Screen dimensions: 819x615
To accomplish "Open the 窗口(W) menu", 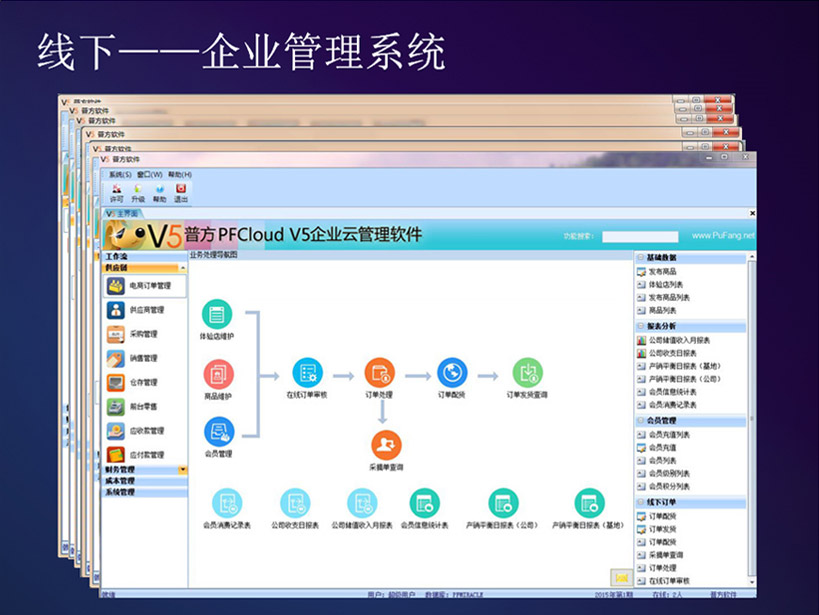I will pos(150,174).
